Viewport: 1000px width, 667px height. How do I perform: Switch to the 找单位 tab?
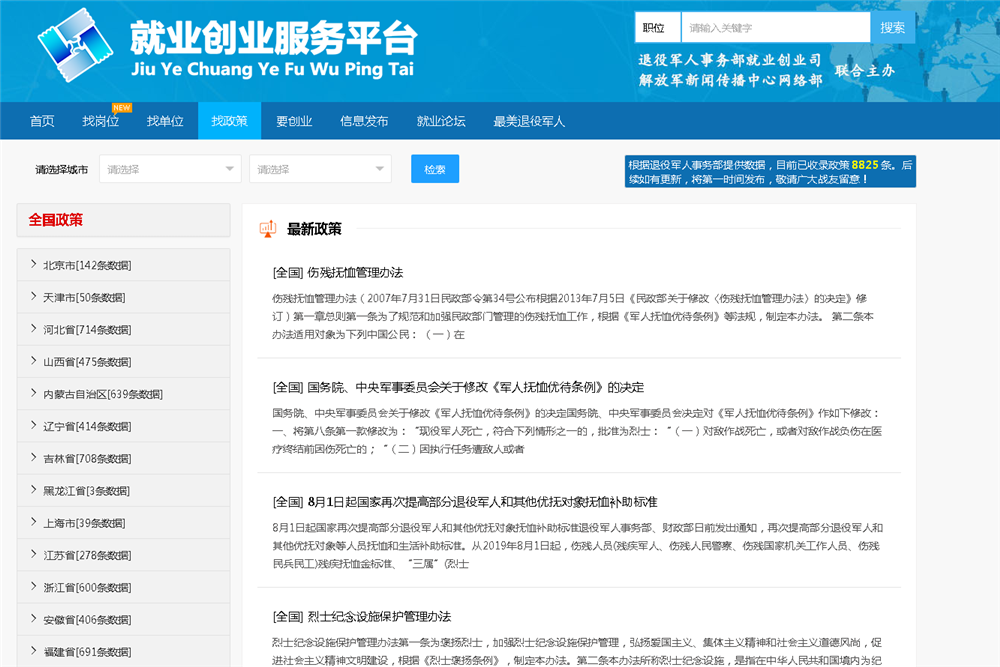[165, 121]
